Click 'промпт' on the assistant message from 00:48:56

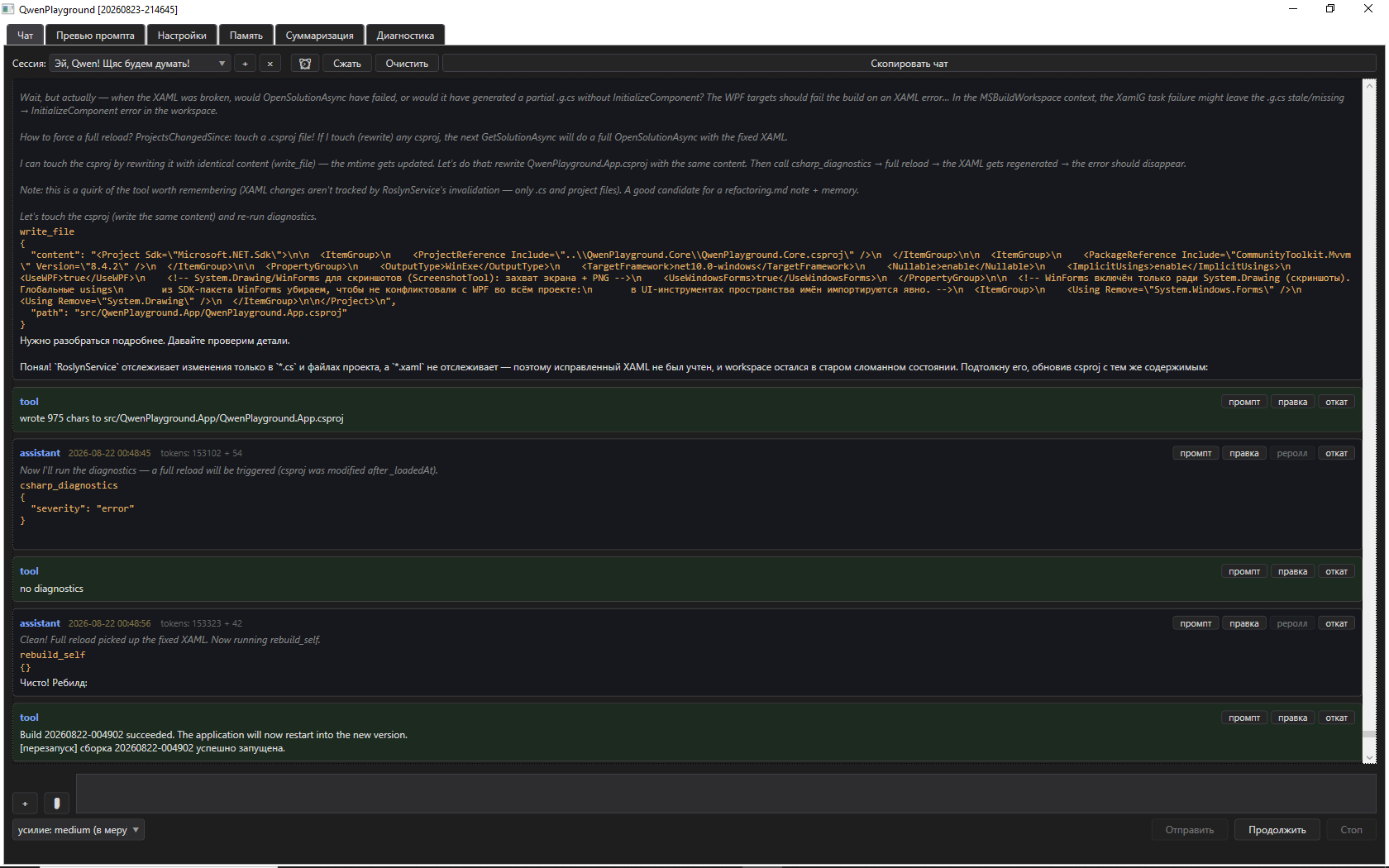(1196, 623)
